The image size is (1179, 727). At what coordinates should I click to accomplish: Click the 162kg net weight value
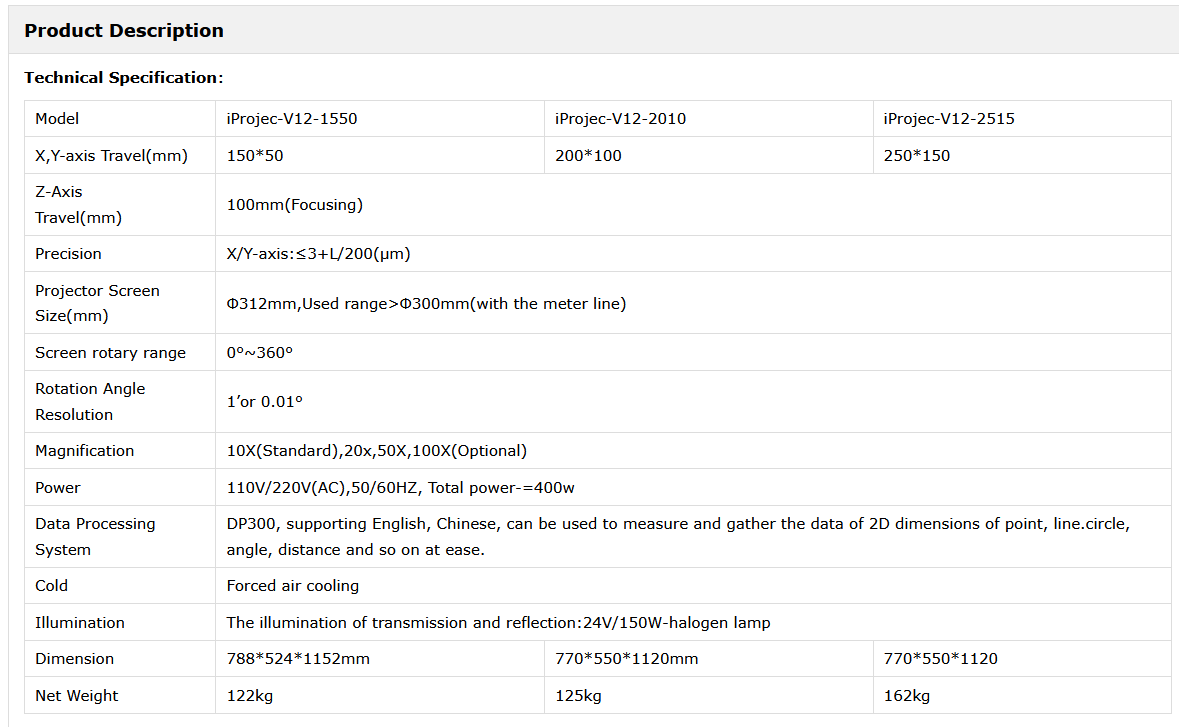(x=906, y=696)
